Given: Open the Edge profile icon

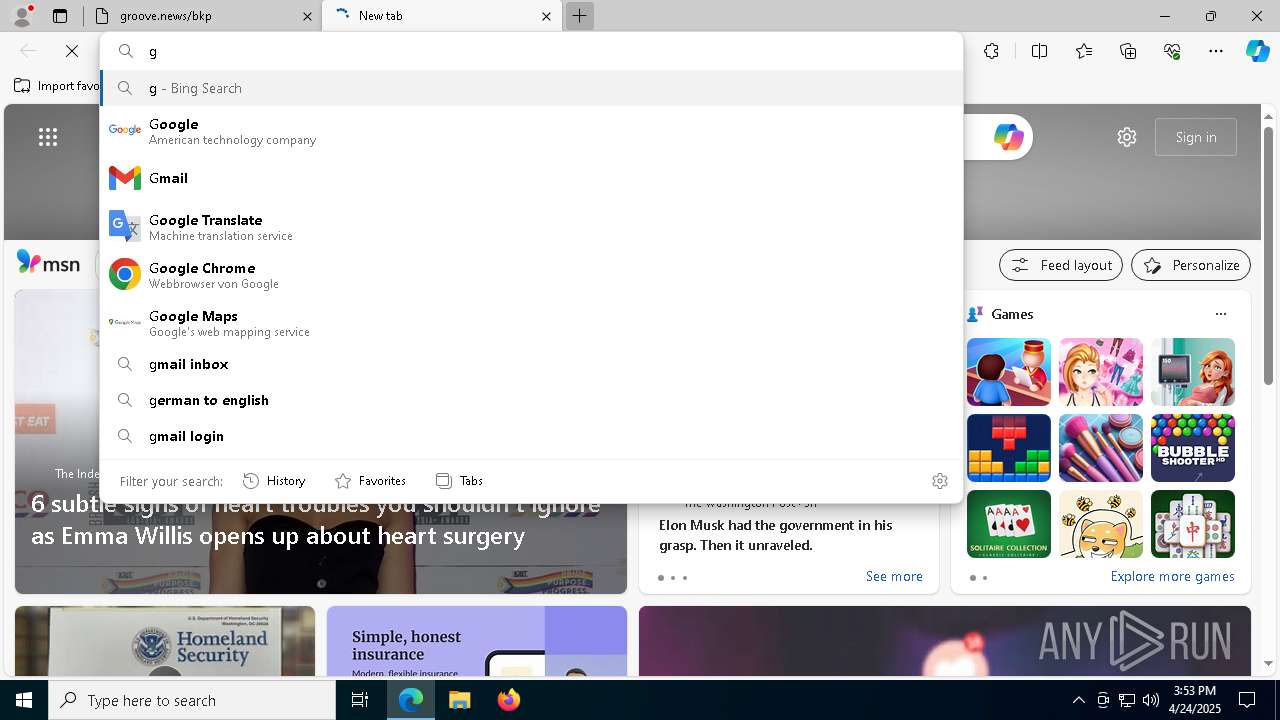Looking at the screenshot, I should click(x=22, y=16).
